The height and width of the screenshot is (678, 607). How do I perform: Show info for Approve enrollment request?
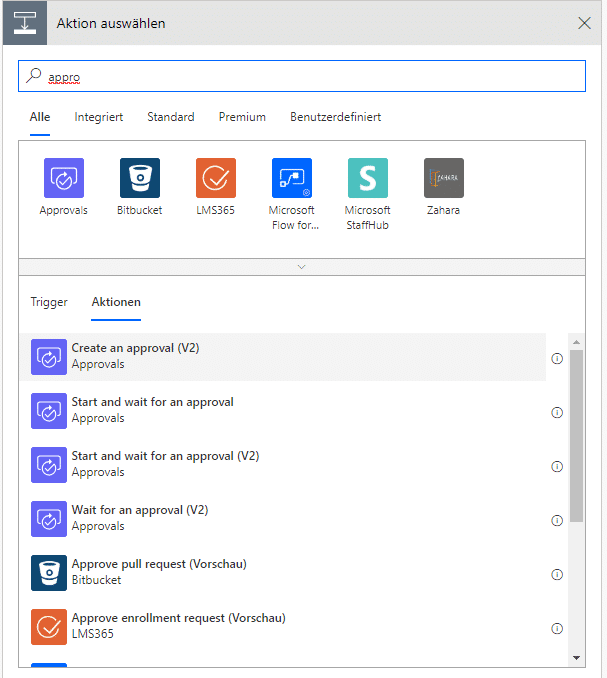coord(557,628)
